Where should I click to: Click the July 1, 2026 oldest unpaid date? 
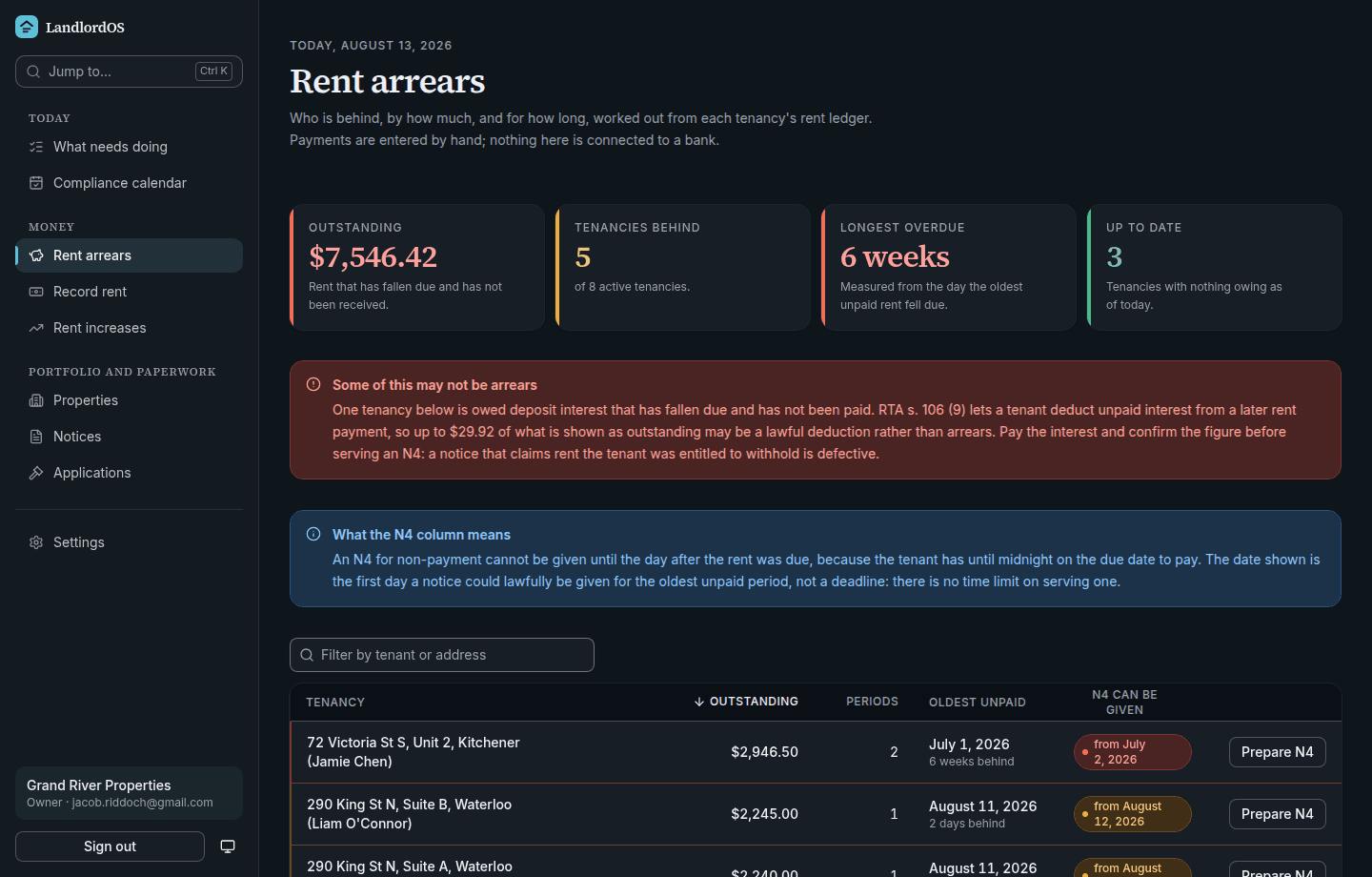click(969, 744)
